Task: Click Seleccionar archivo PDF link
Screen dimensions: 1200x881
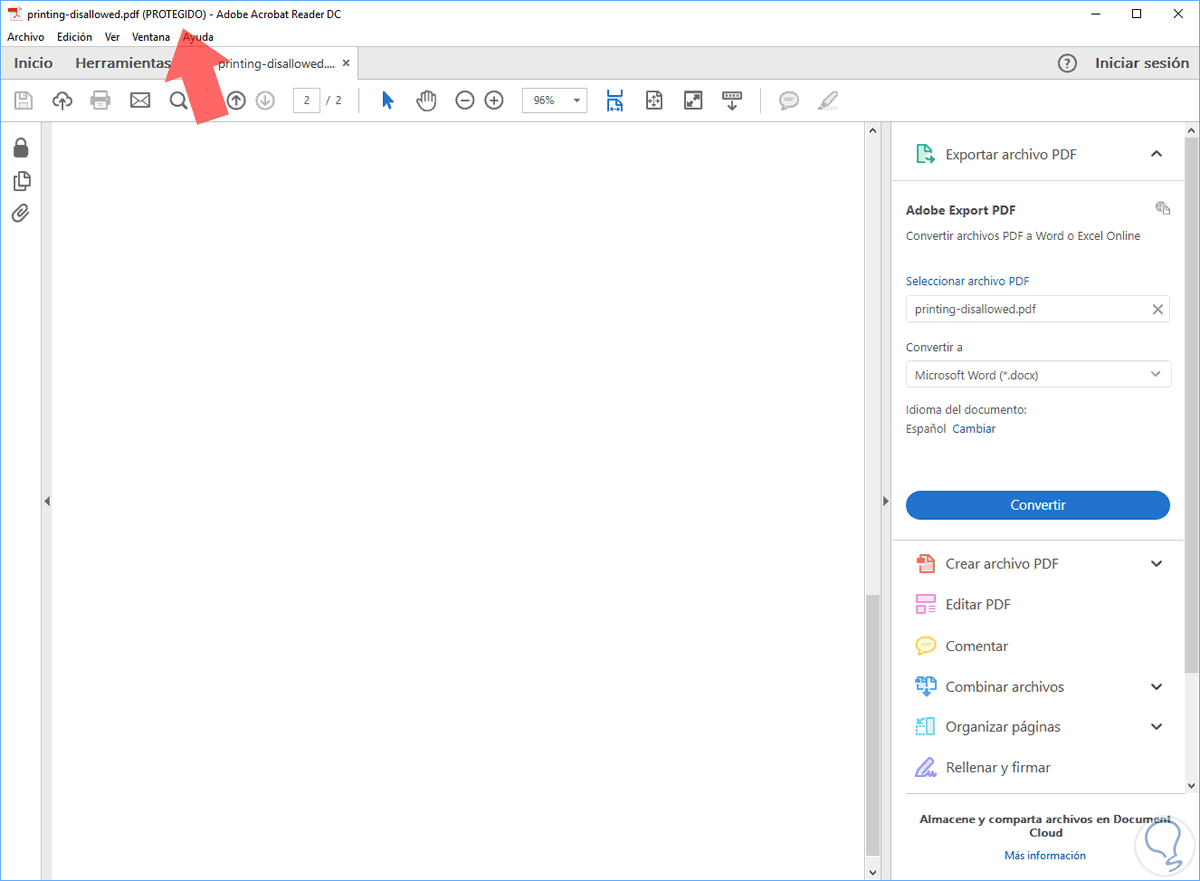Action: coord(968,282)
